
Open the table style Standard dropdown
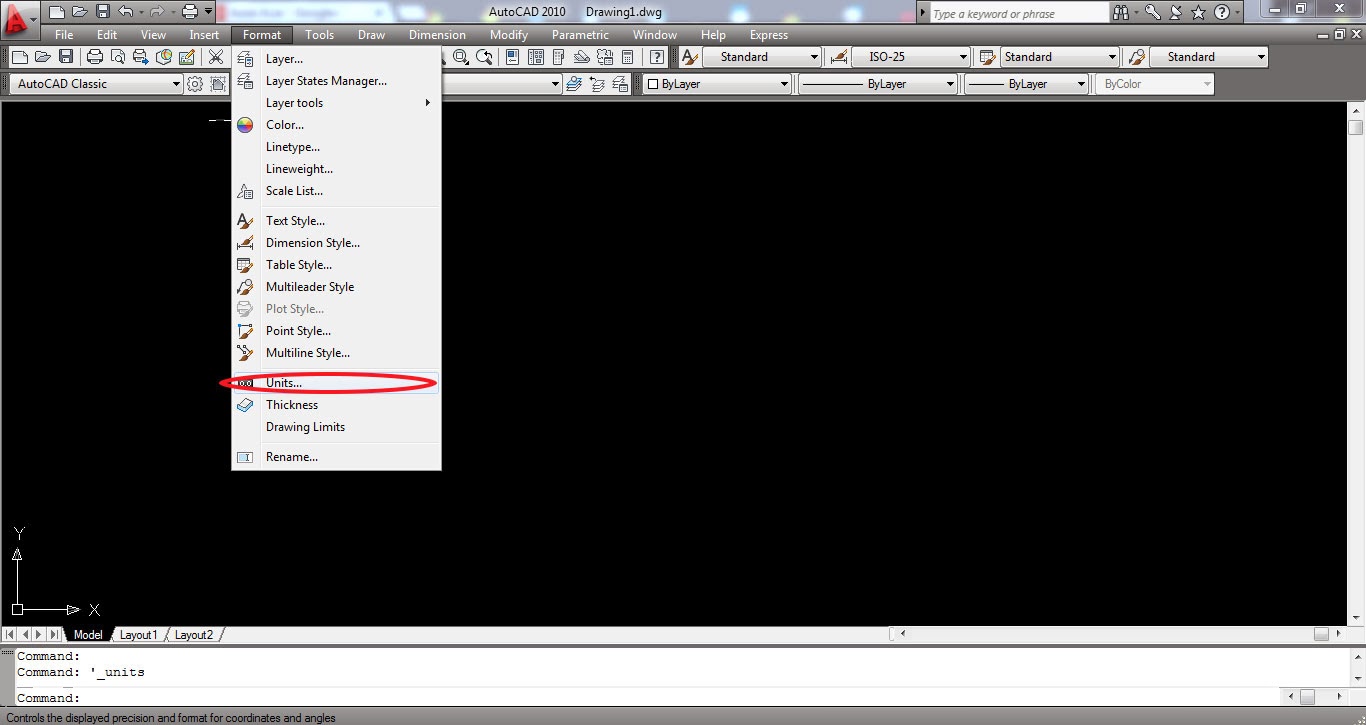tap(1060, 57)
